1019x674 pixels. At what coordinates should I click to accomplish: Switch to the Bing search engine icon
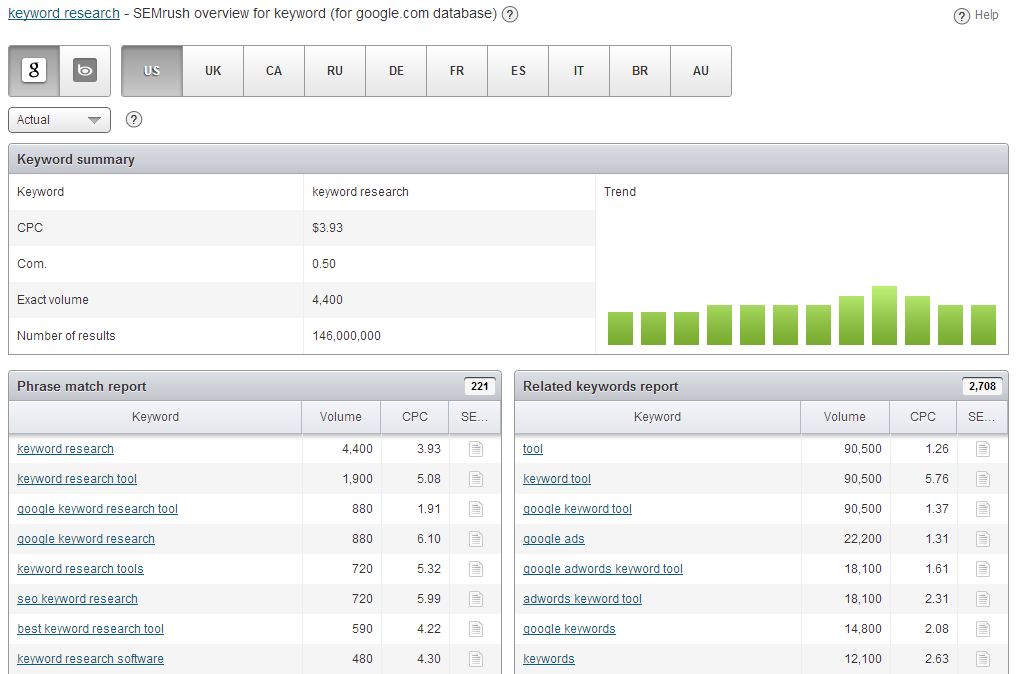coord(86,71)
